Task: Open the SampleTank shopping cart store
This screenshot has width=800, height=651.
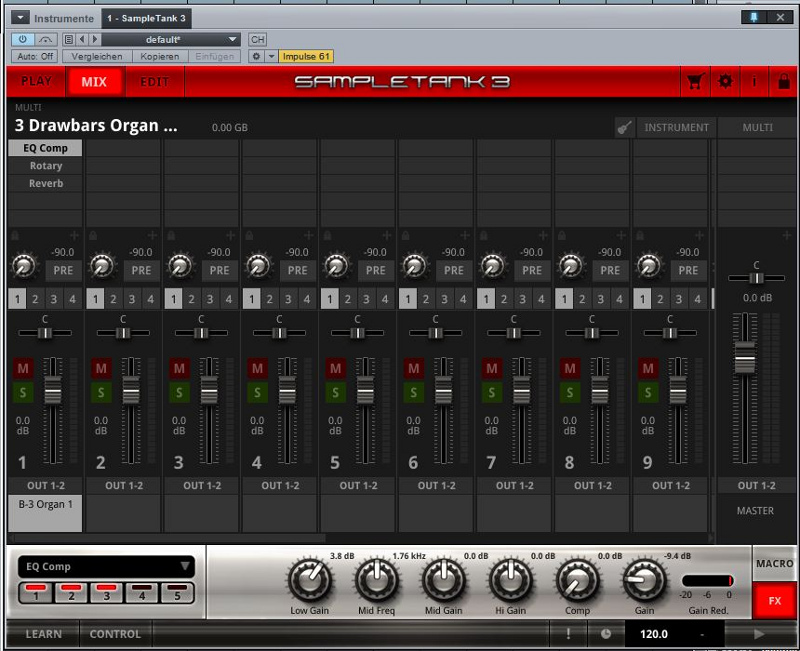Action: pyautogui.click(x=695, y=82)
